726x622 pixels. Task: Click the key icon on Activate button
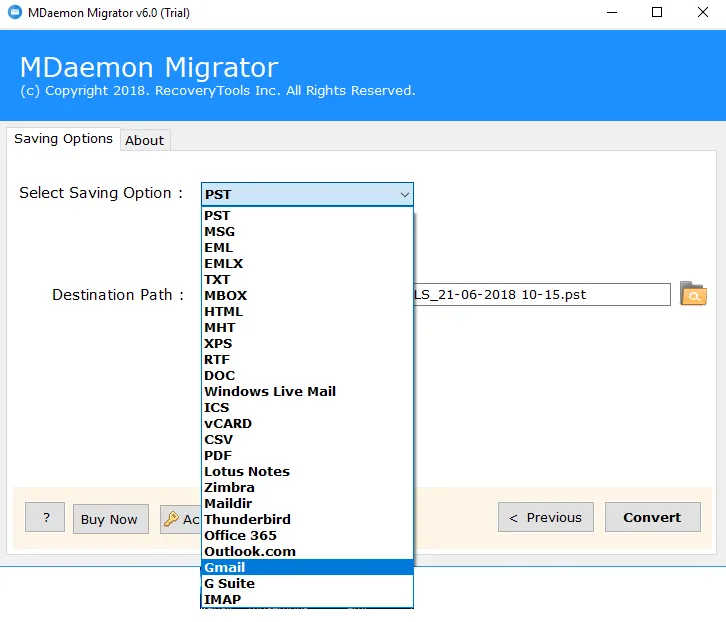pyautogui.click(x=171, y=519)
